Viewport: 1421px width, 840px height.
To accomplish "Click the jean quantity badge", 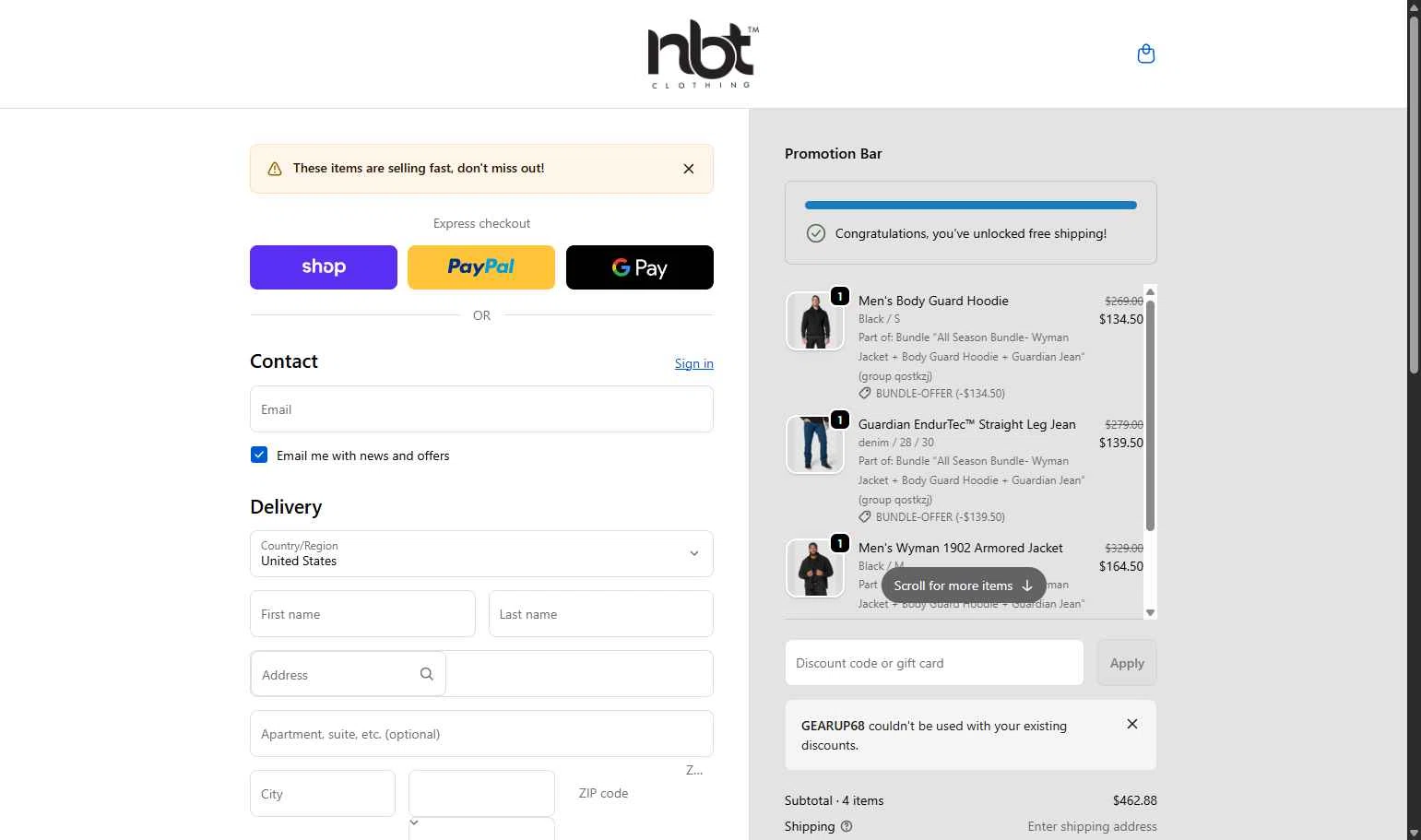I will [840, 420].
